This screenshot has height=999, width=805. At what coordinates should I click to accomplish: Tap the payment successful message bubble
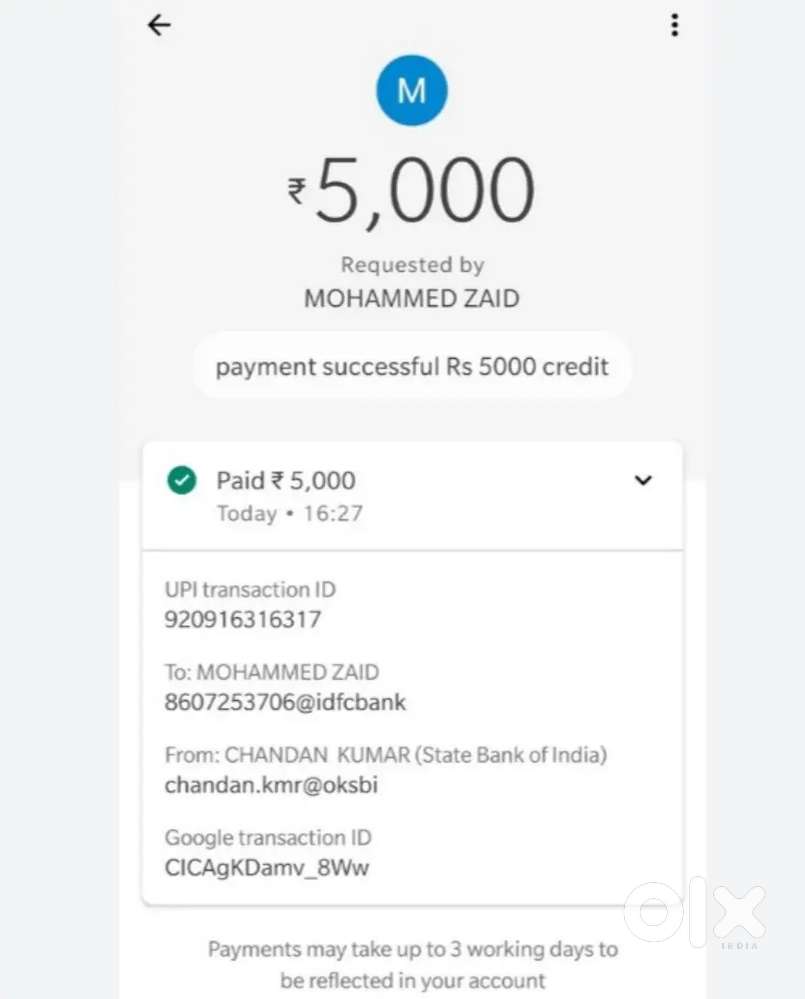click(411, 367)
